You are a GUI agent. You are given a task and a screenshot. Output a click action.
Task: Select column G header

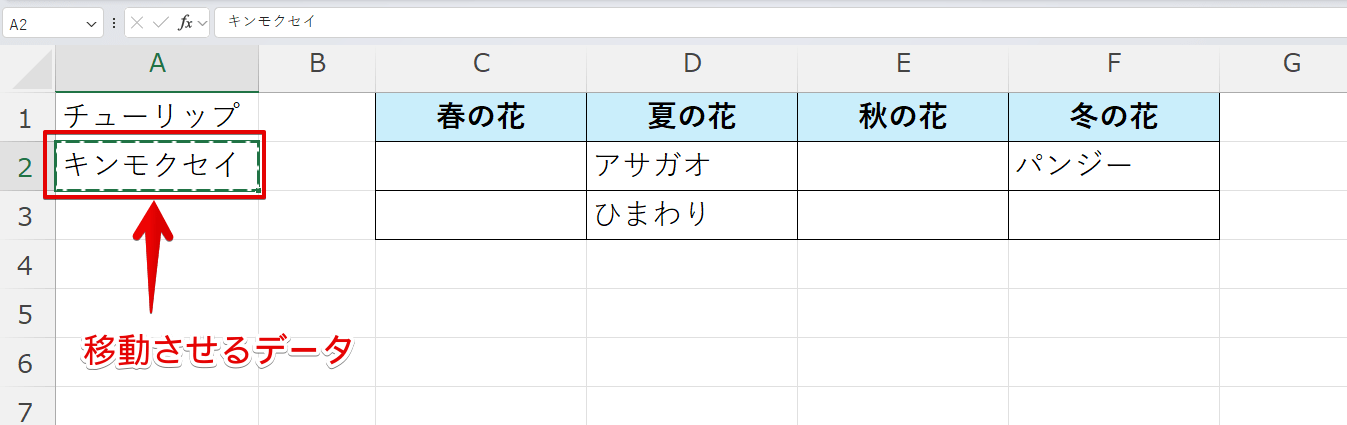(1291, 64)
